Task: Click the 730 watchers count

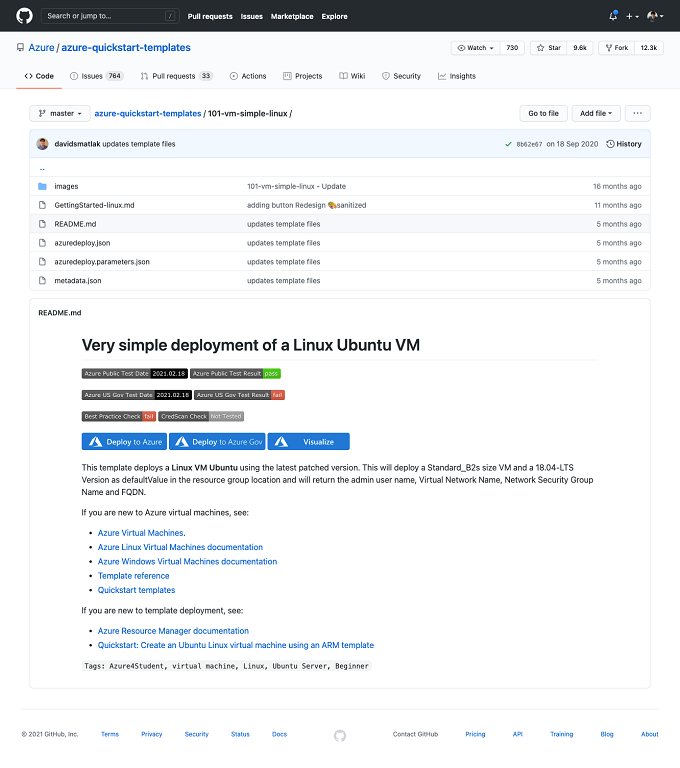Action: (512, 48)
